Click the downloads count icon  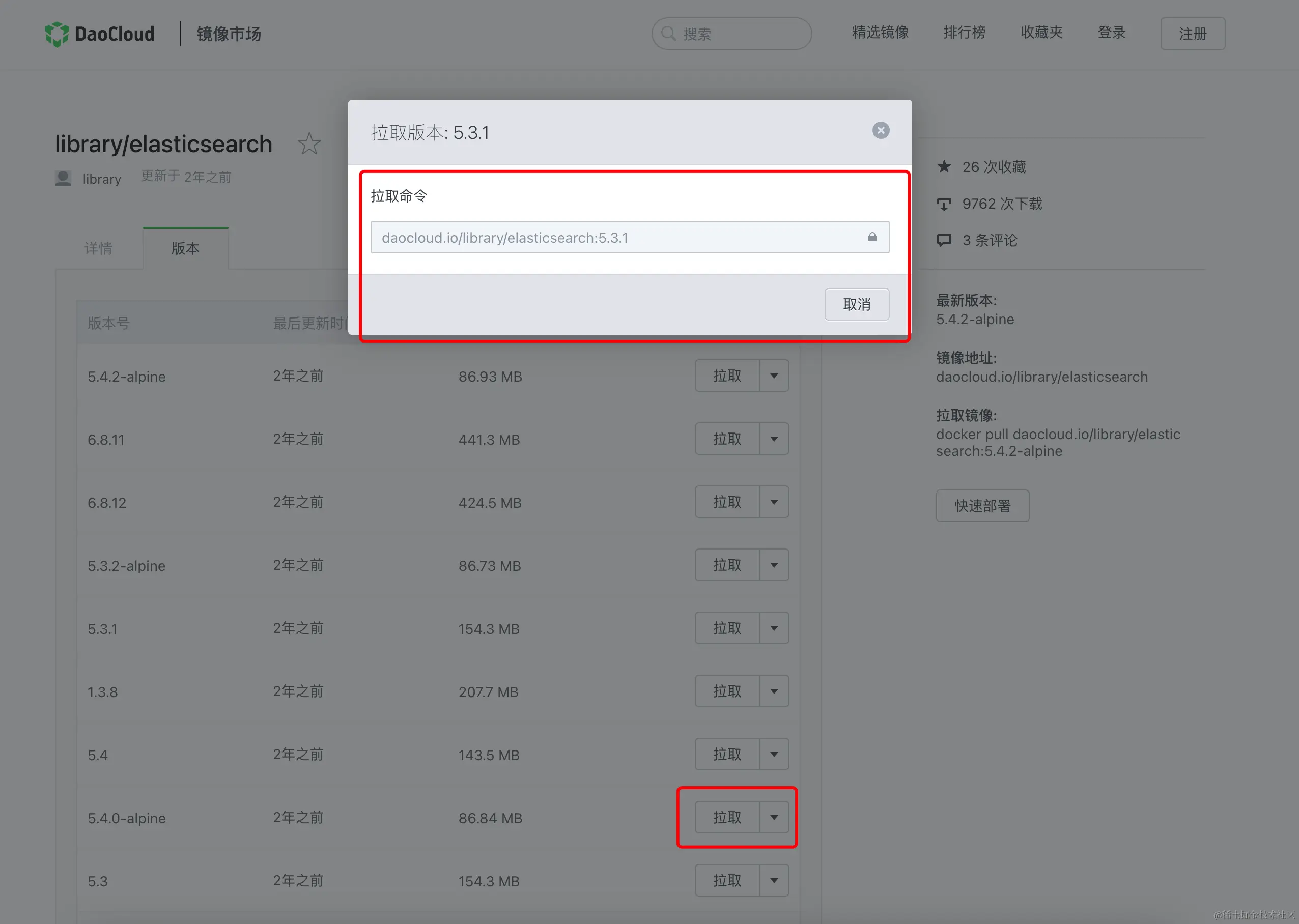click(944, 204)
